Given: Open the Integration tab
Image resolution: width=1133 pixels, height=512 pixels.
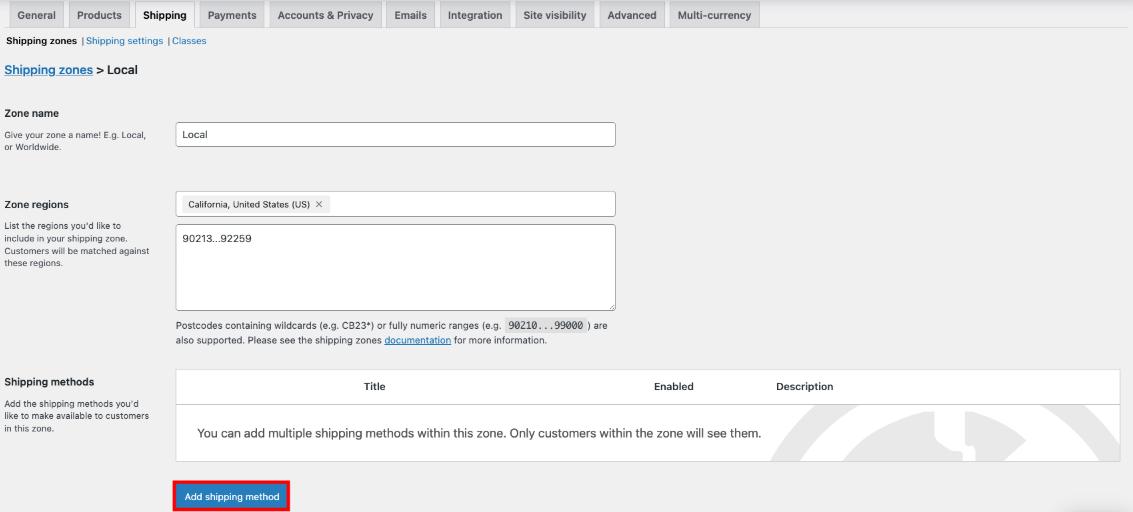Looking at the screenshot, I should [x=475, y=15].
